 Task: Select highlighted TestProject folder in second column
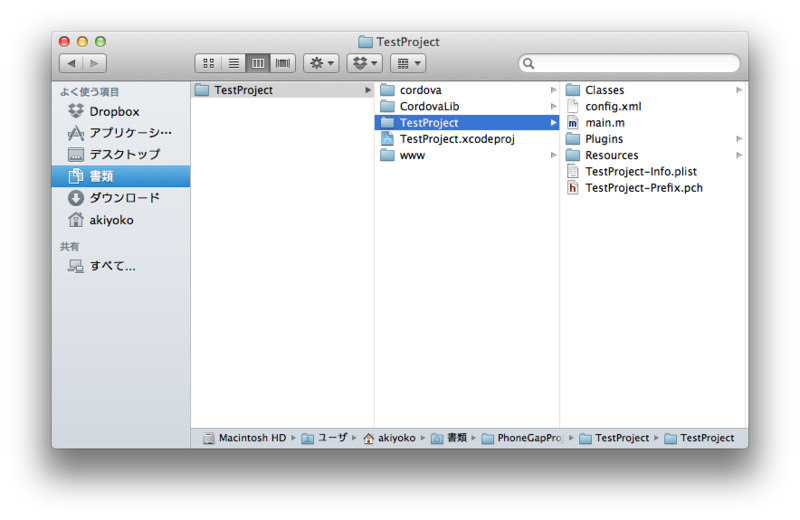467,122
